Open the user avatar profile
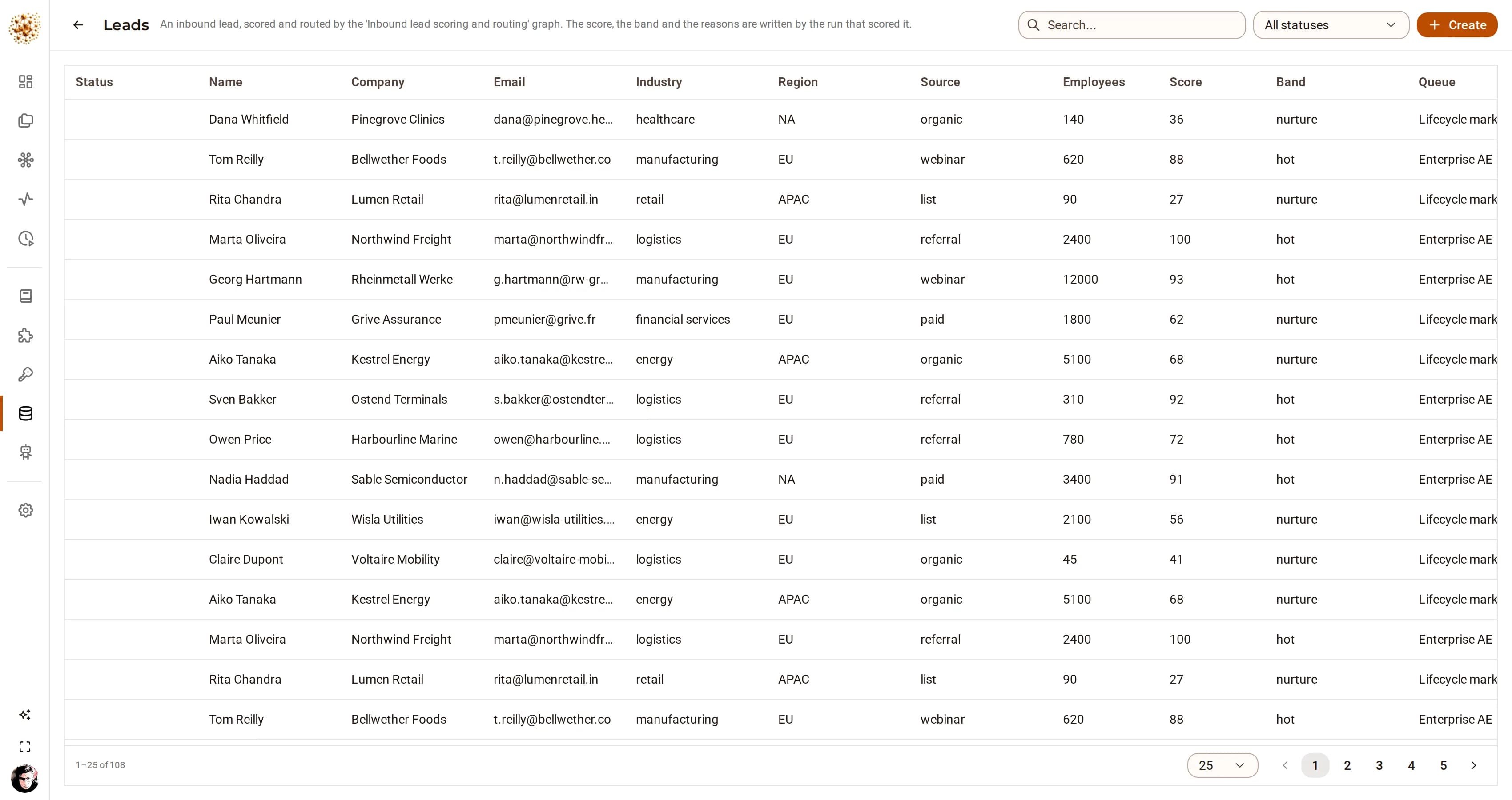Image resolution: width=1512 pixels, height=800 pixels. tap(24, 779)
